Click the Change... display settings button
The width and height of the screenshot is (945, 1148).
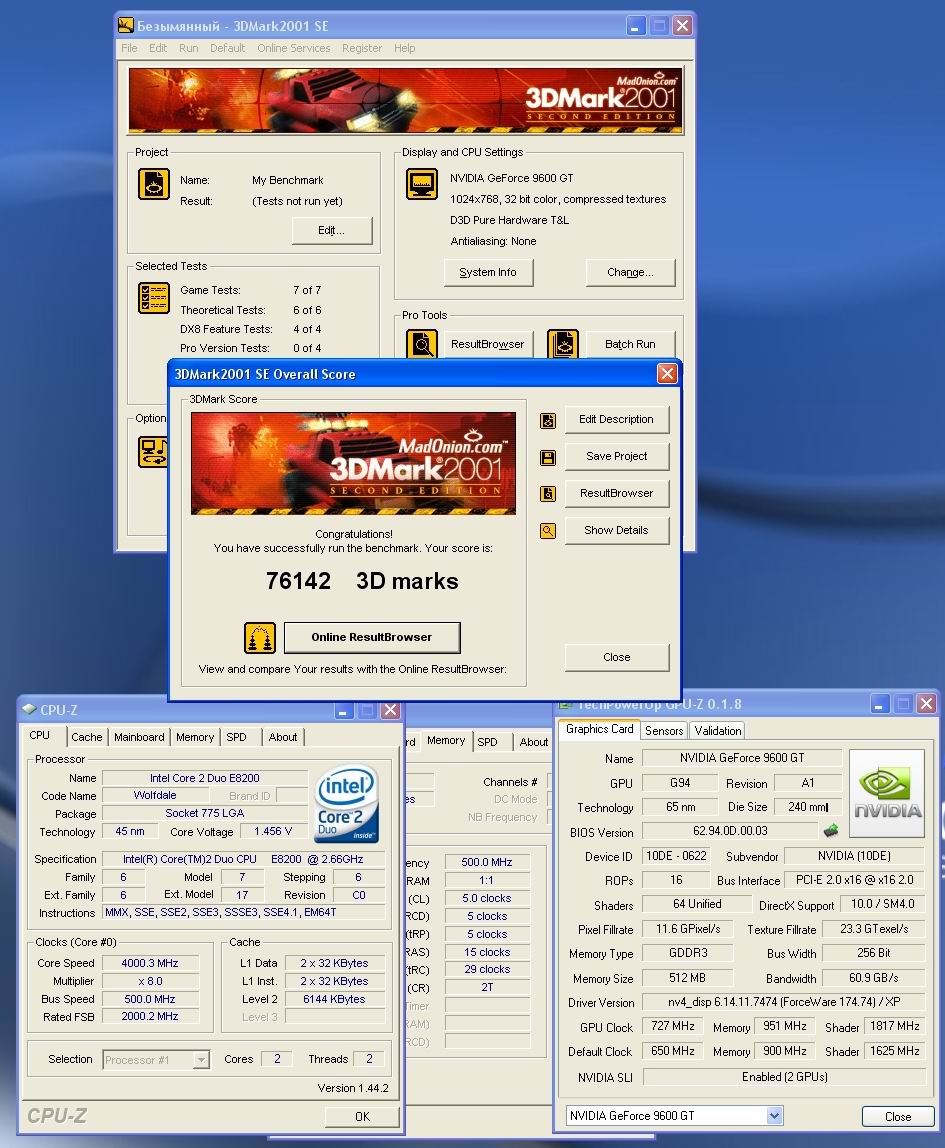pyautogui.click(x=630, y=272)
